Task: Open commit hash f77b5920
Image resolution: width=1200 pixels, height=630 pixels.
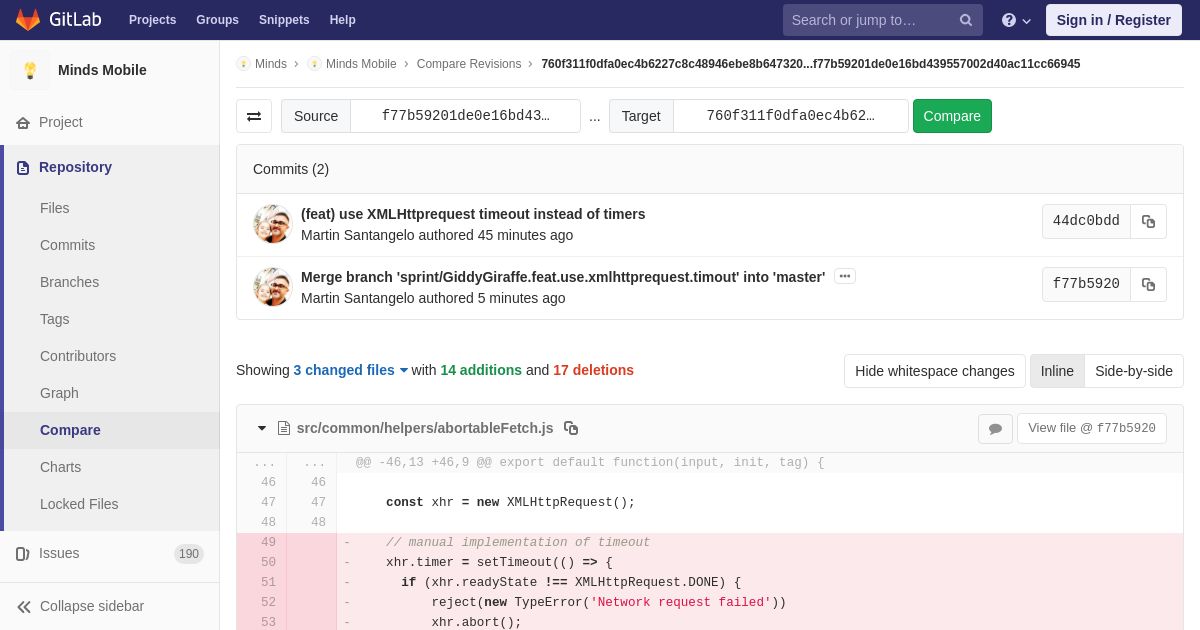Action: pos(1086,285)
